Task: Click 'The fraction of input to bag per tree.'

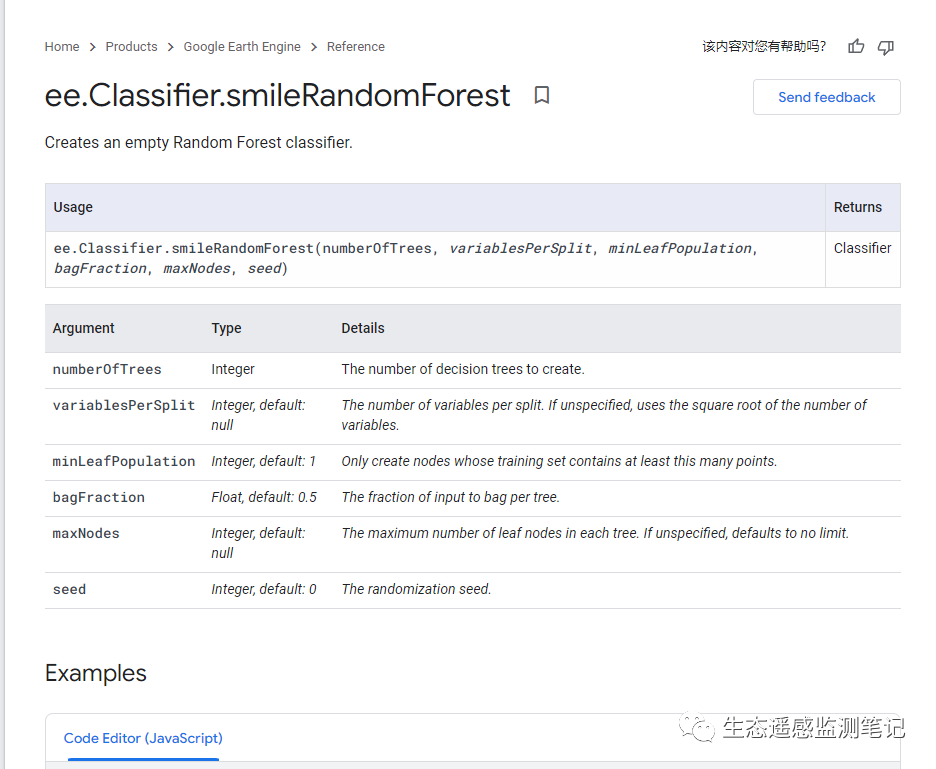Action: point(451,497)
